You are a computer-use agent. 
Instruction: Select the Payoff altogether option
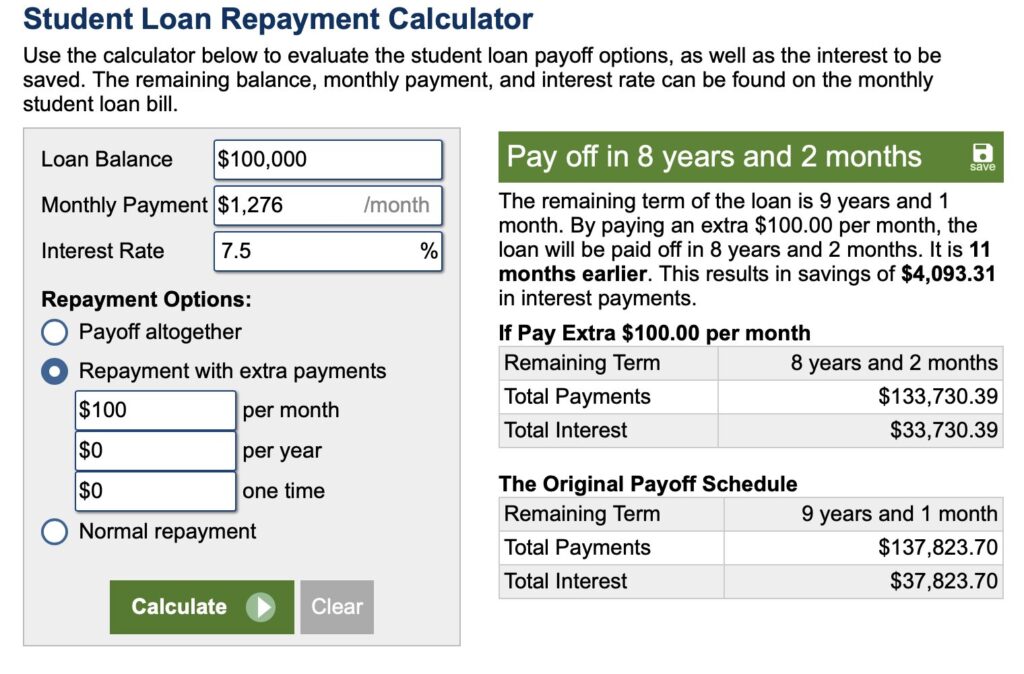coord(54,332)
